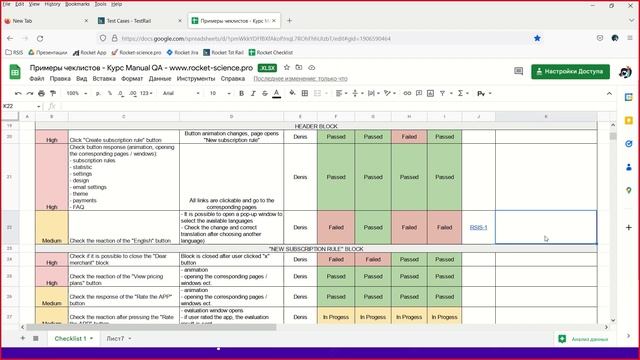640x360 pixels.
Task: Open the fill color picker
Action: (x=292, y=93)
